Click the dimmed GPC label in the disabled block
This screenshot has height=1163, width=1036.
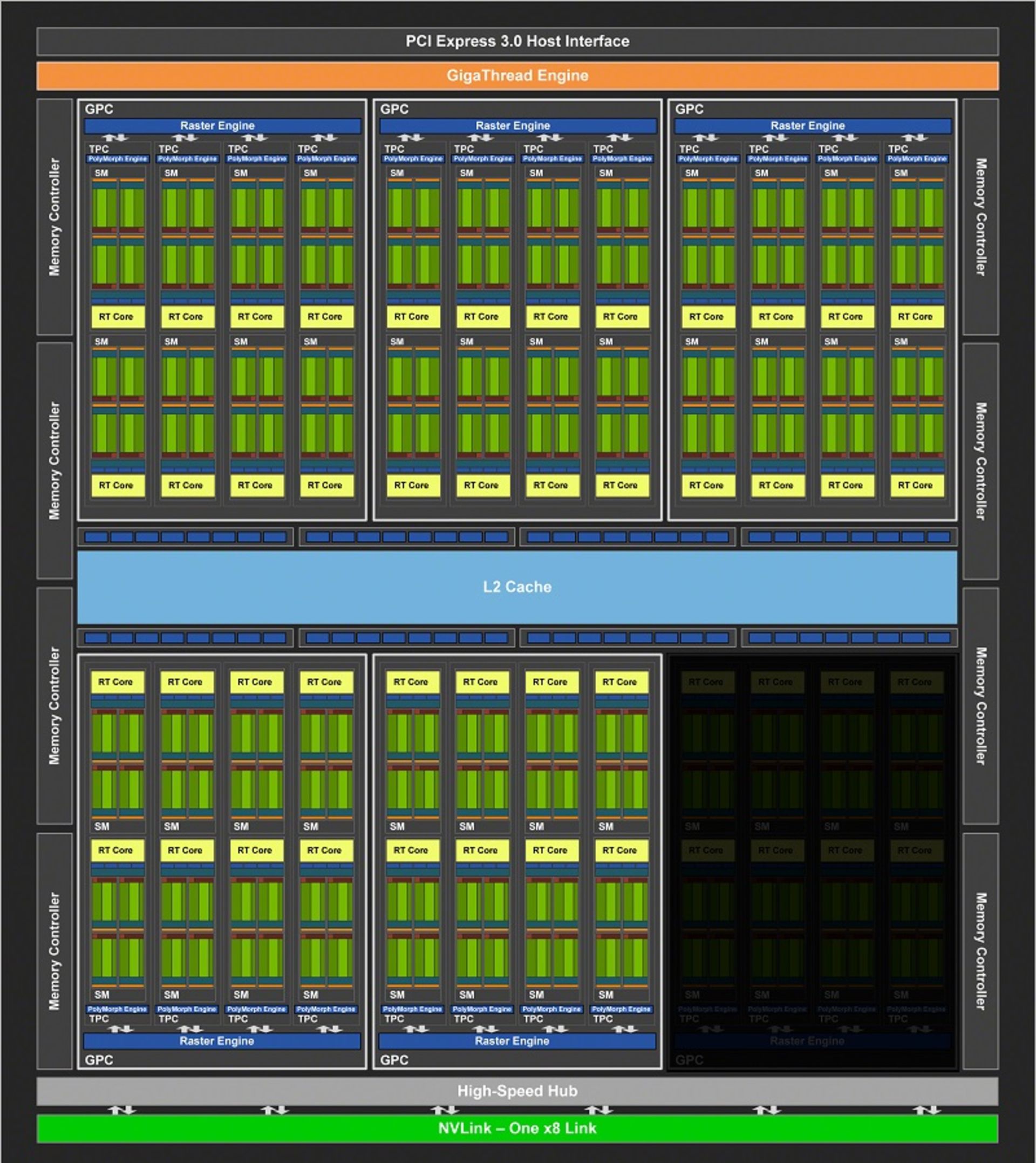pos(690,1060)
